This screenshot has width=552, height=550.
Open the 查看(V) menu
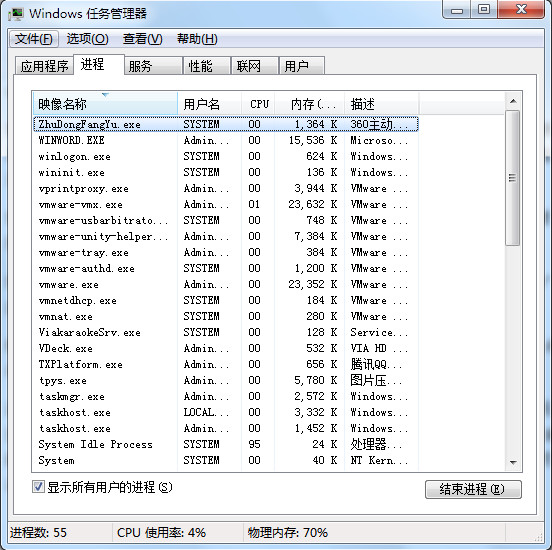tap(143, 39)
